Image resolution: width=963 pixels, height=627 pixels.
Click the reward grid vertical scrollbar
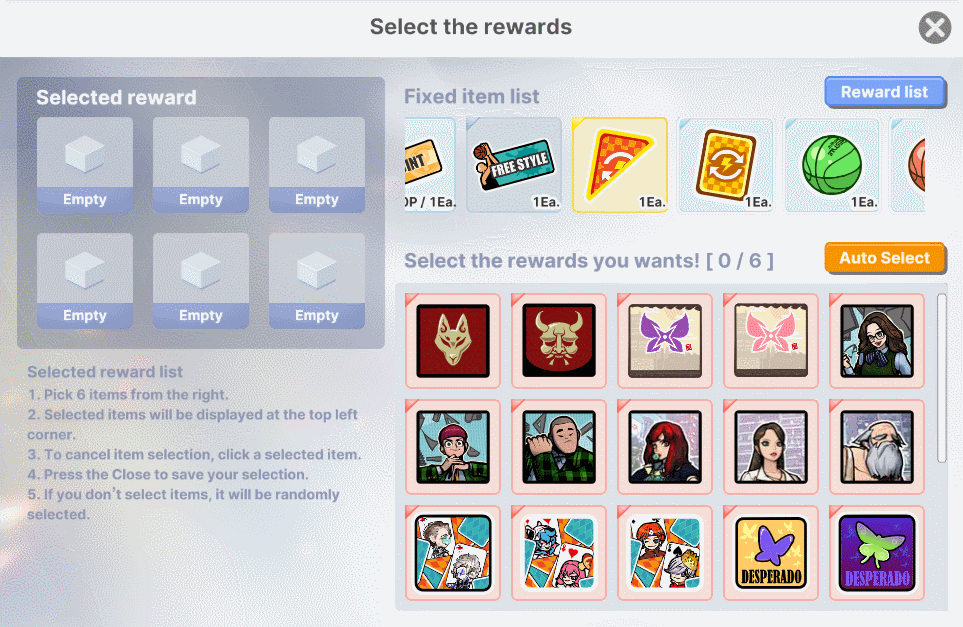(942, 378)
